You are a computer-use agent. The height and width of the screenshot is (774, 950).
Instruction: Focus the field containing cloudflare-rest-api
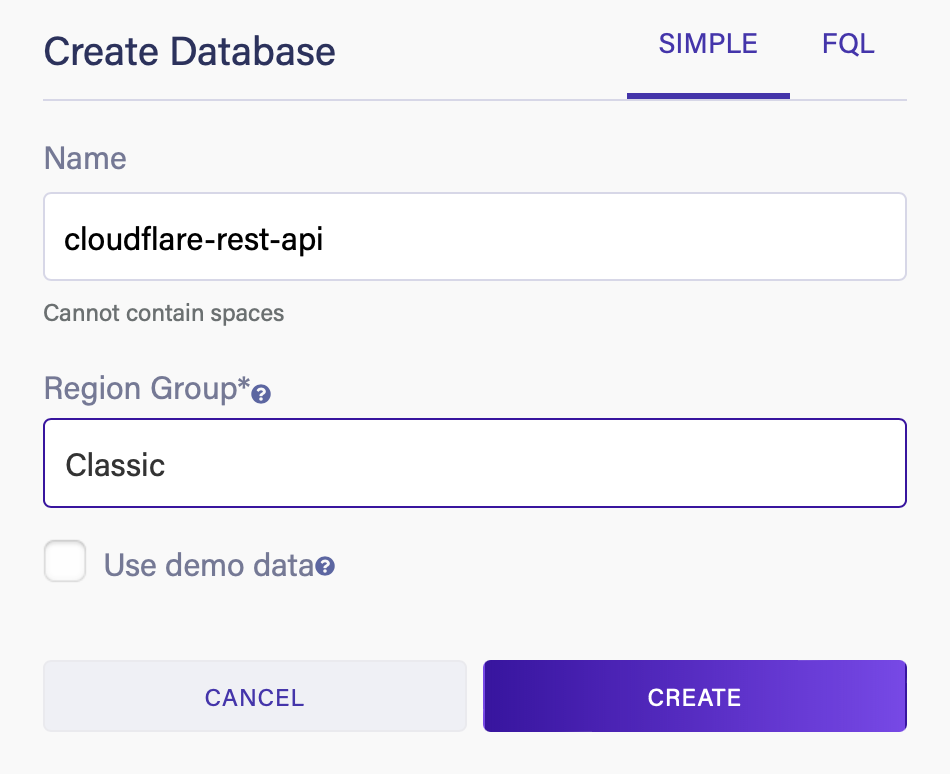(475, 236)
